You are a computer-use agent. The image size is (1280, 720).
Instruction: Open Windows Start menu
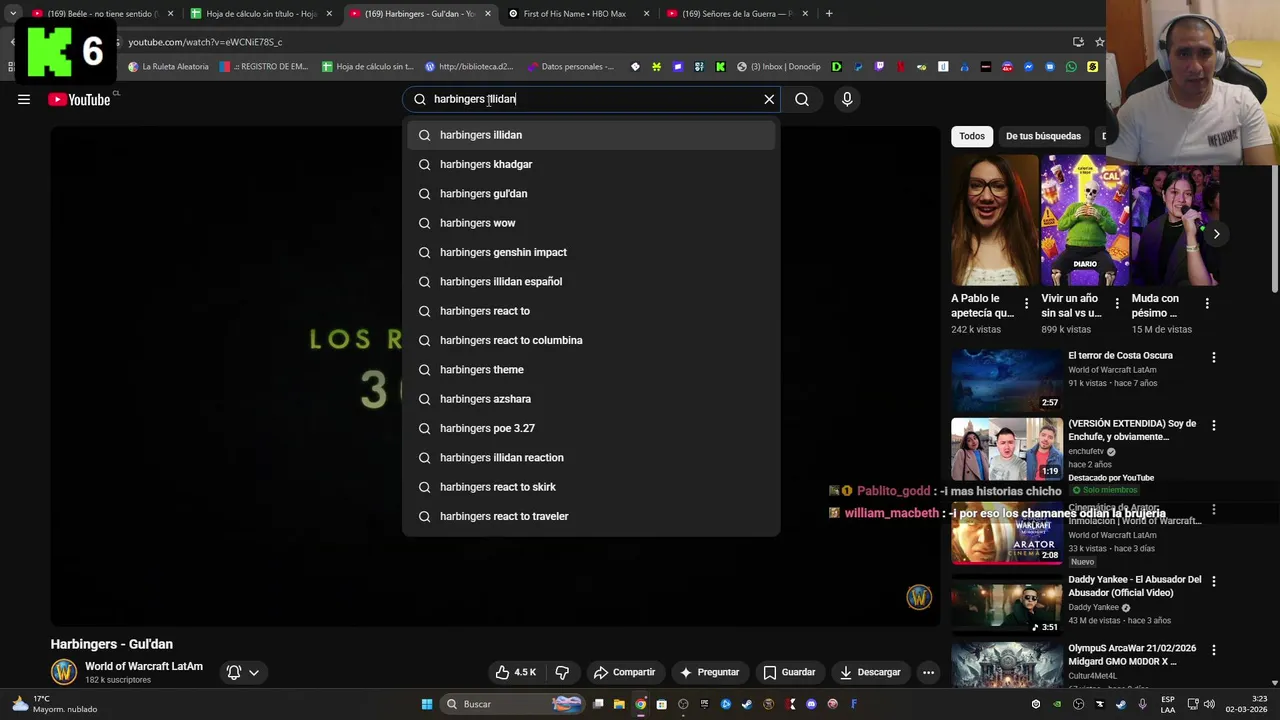[427, 704]
